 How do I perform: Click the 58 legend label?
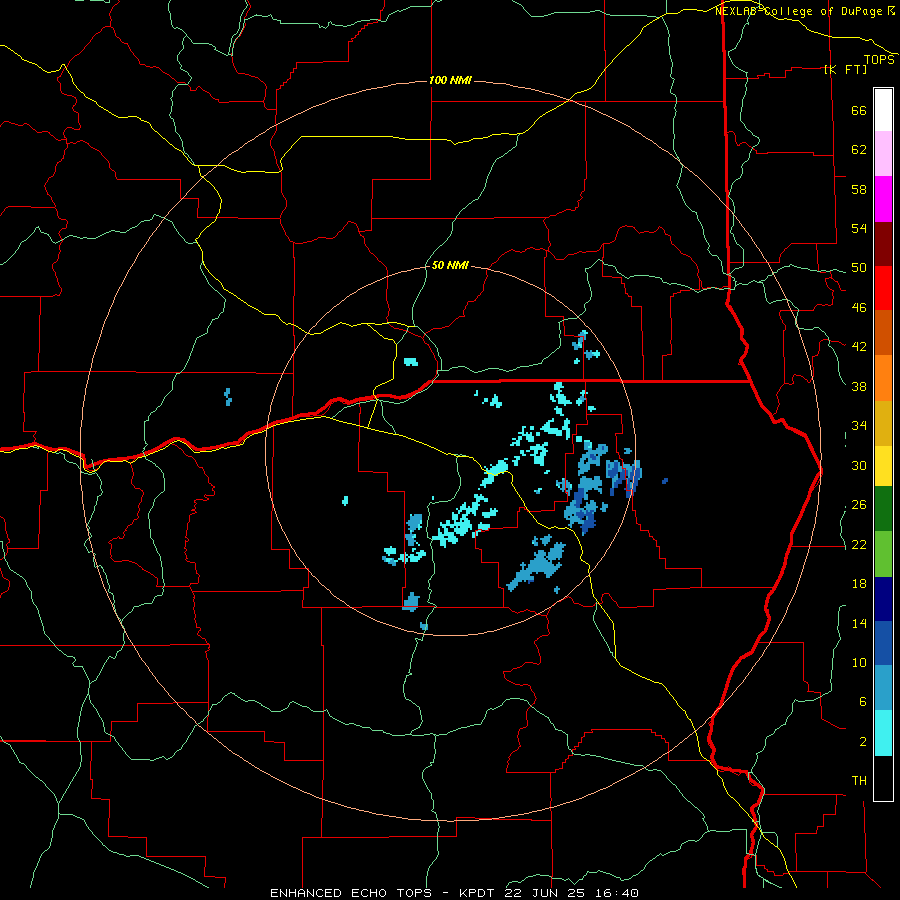pyautogui.click(x=859, y=189)
